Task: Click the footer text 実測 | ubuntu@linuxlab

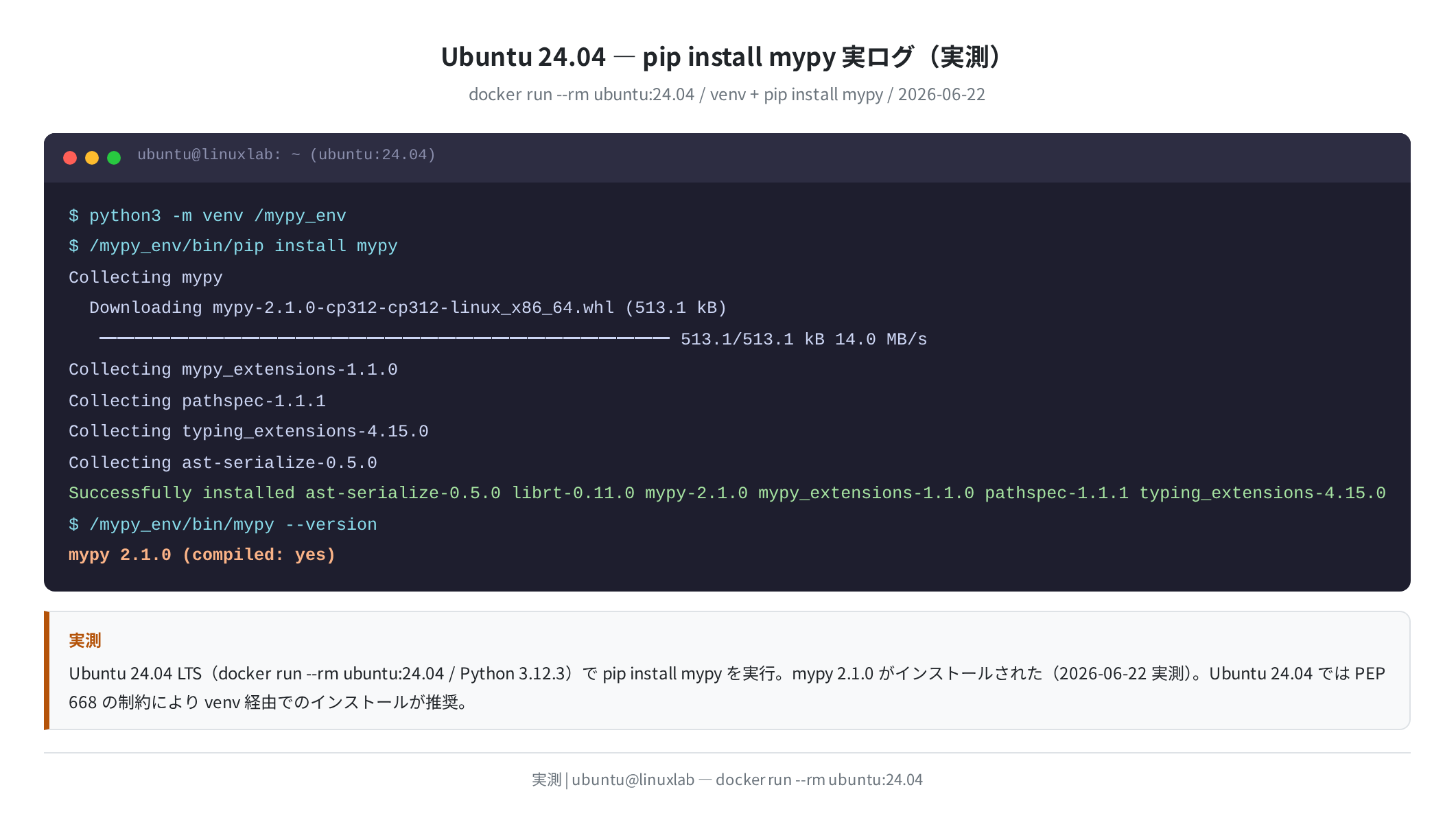Action: coord(727,780)
